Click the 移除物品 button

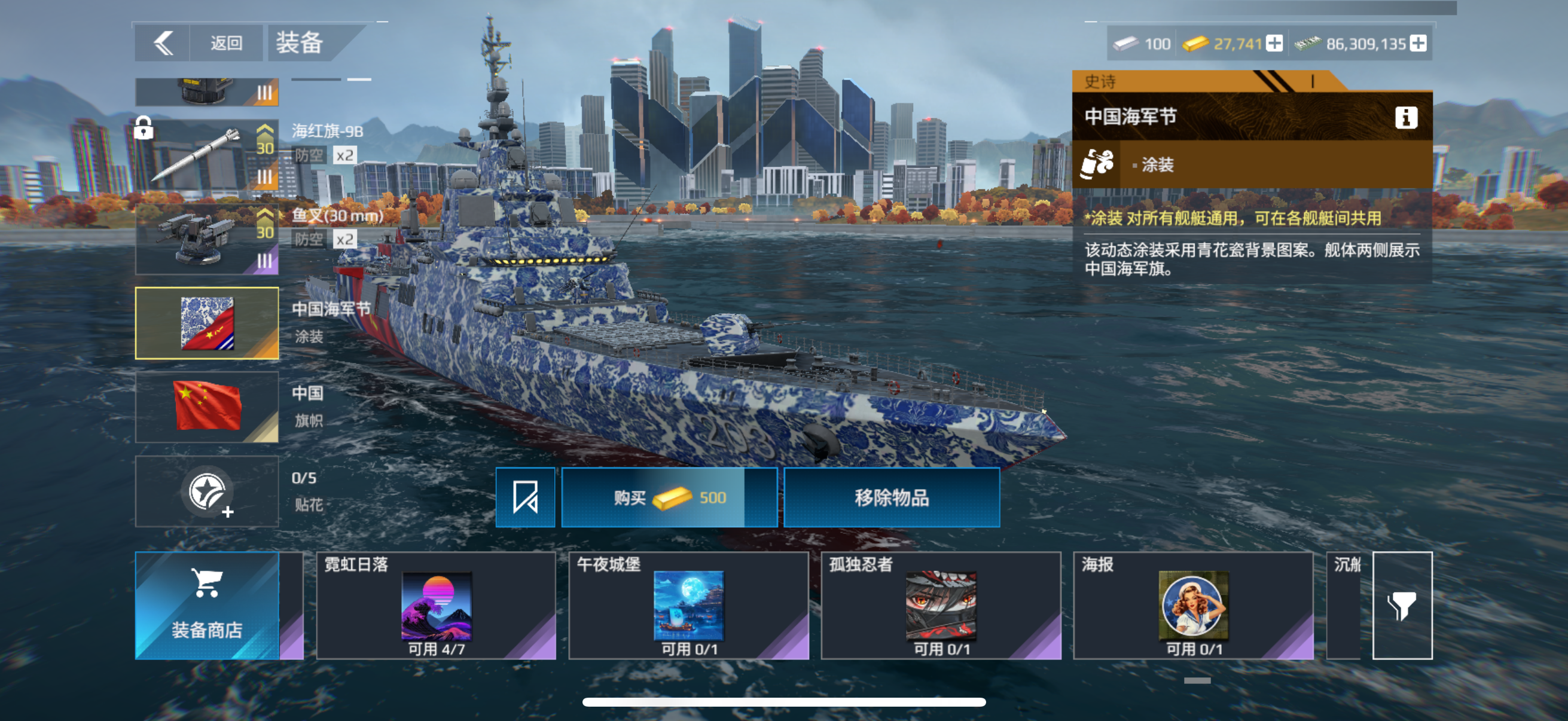(x=891, y=497)
